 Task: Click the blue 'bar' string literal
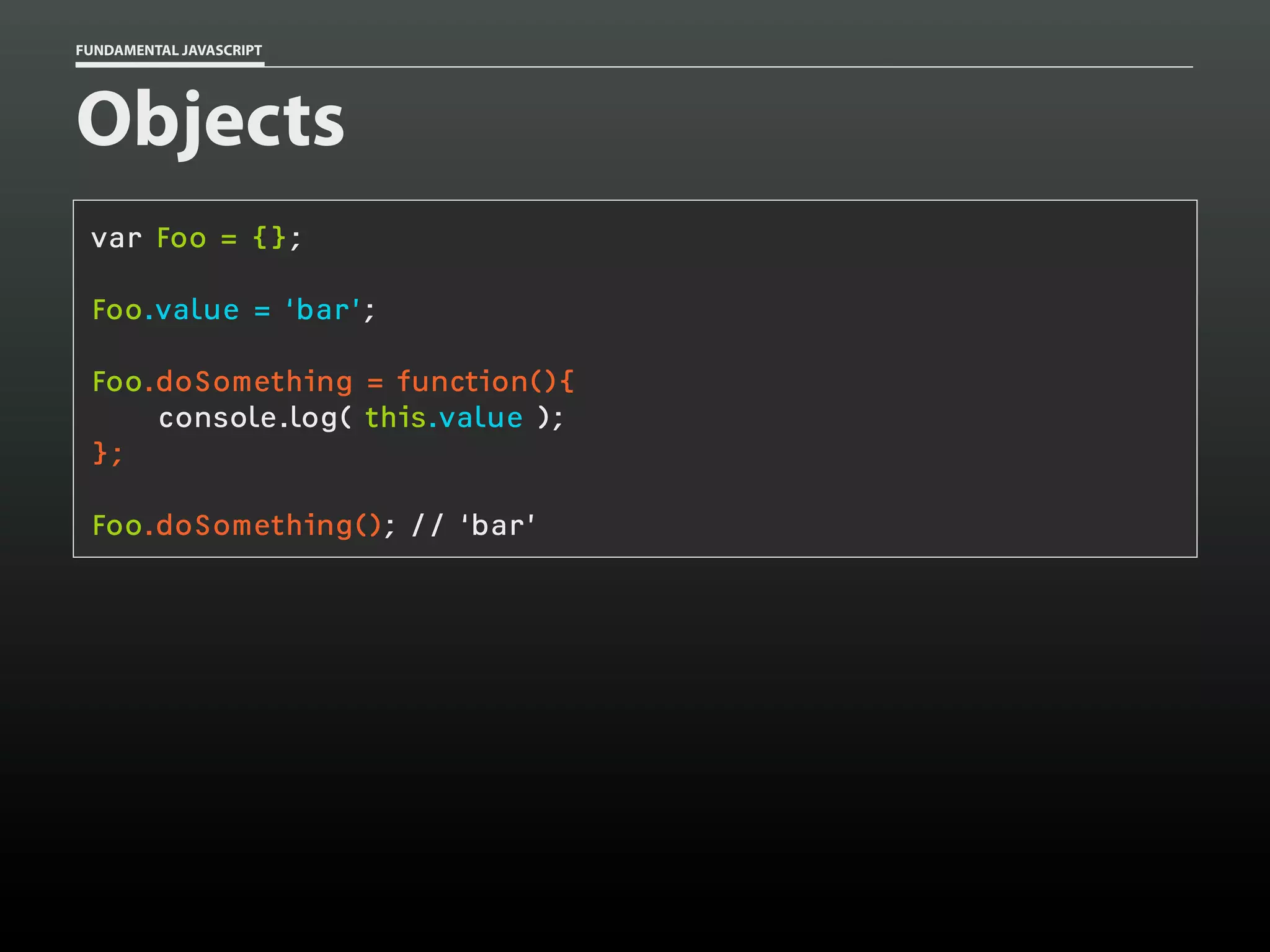(322, 310)
